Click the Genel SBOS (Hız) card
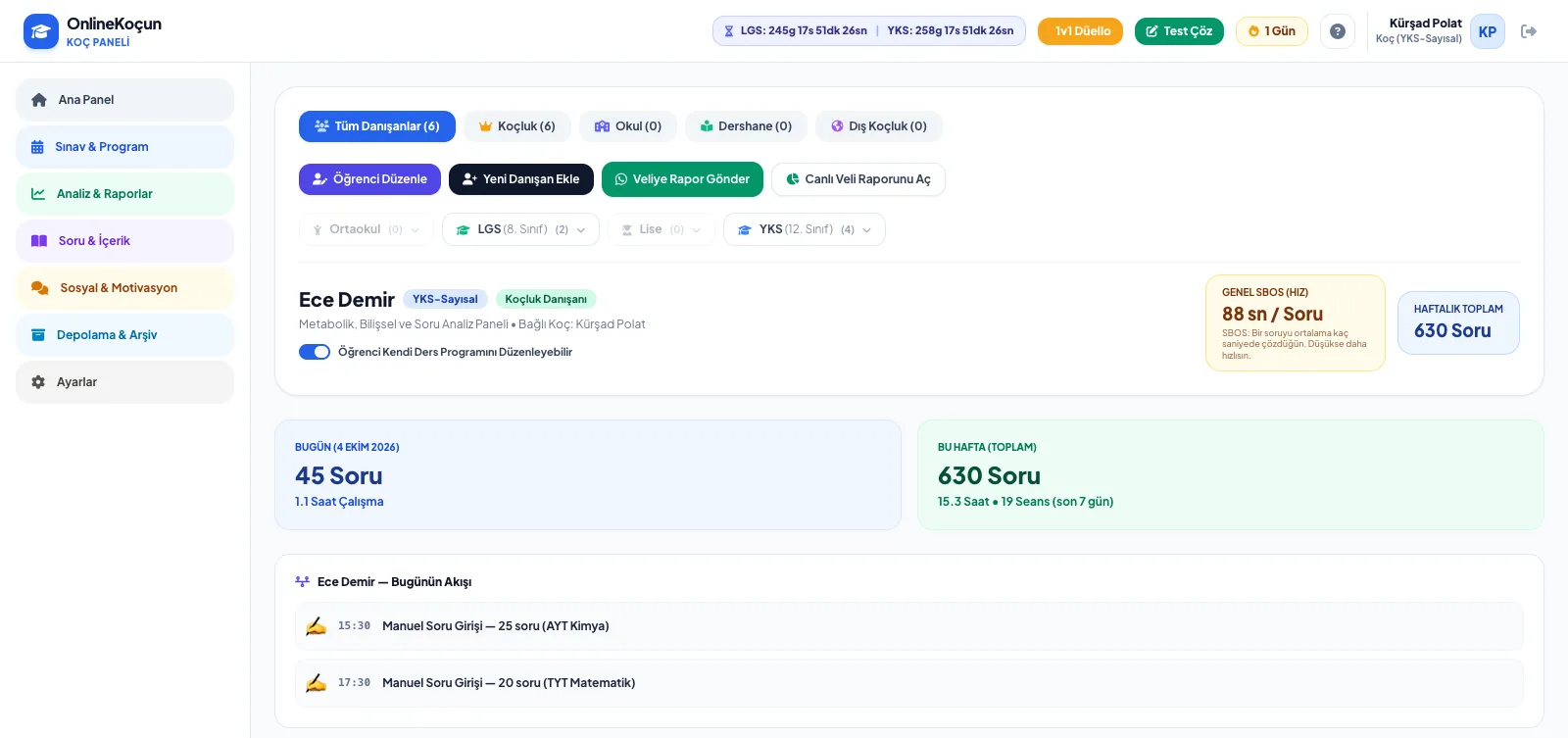The height and width of the screenshot is (738, 1568). (x=1296, y=322)
